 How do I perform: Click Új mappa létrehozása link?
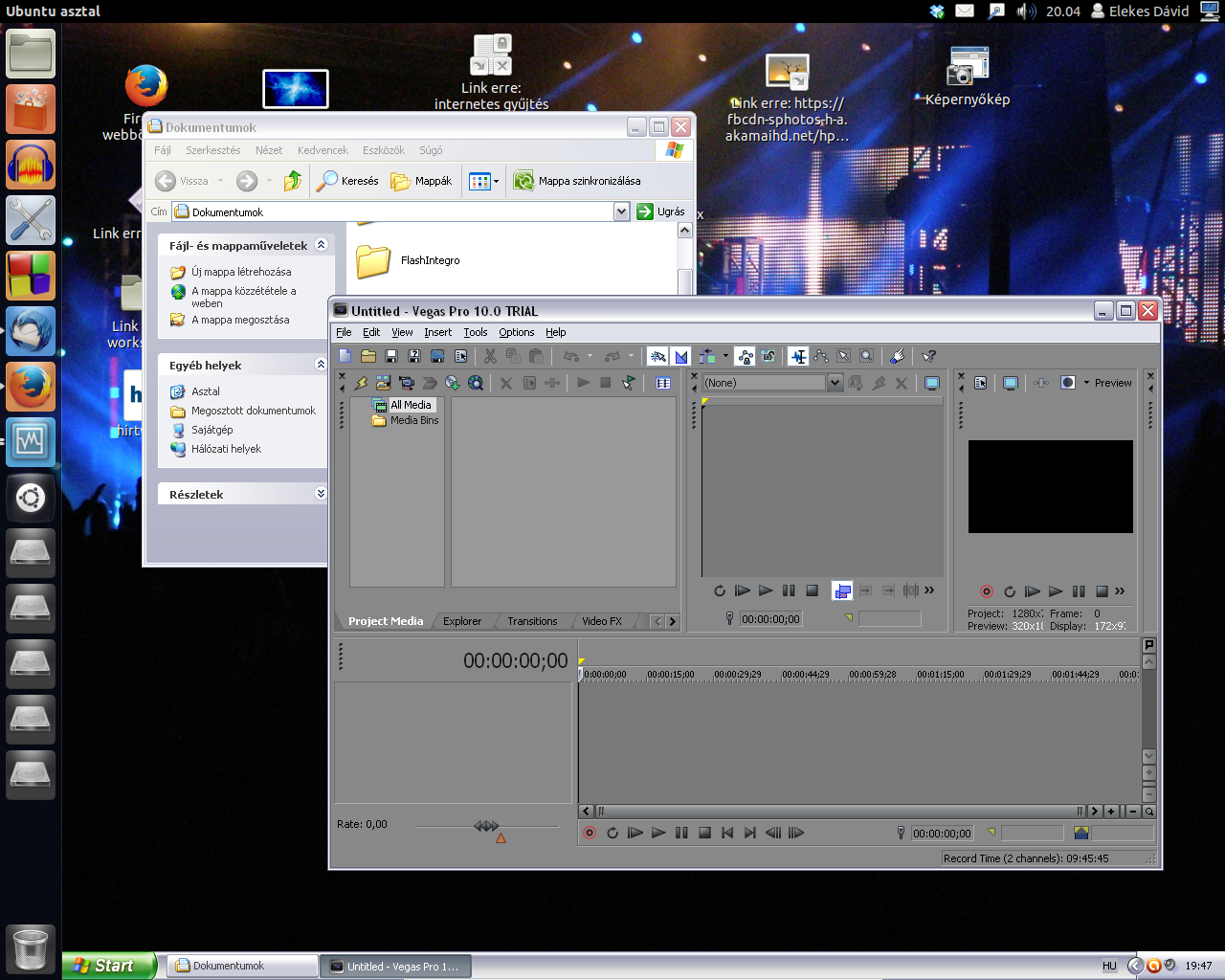(241, 272)
